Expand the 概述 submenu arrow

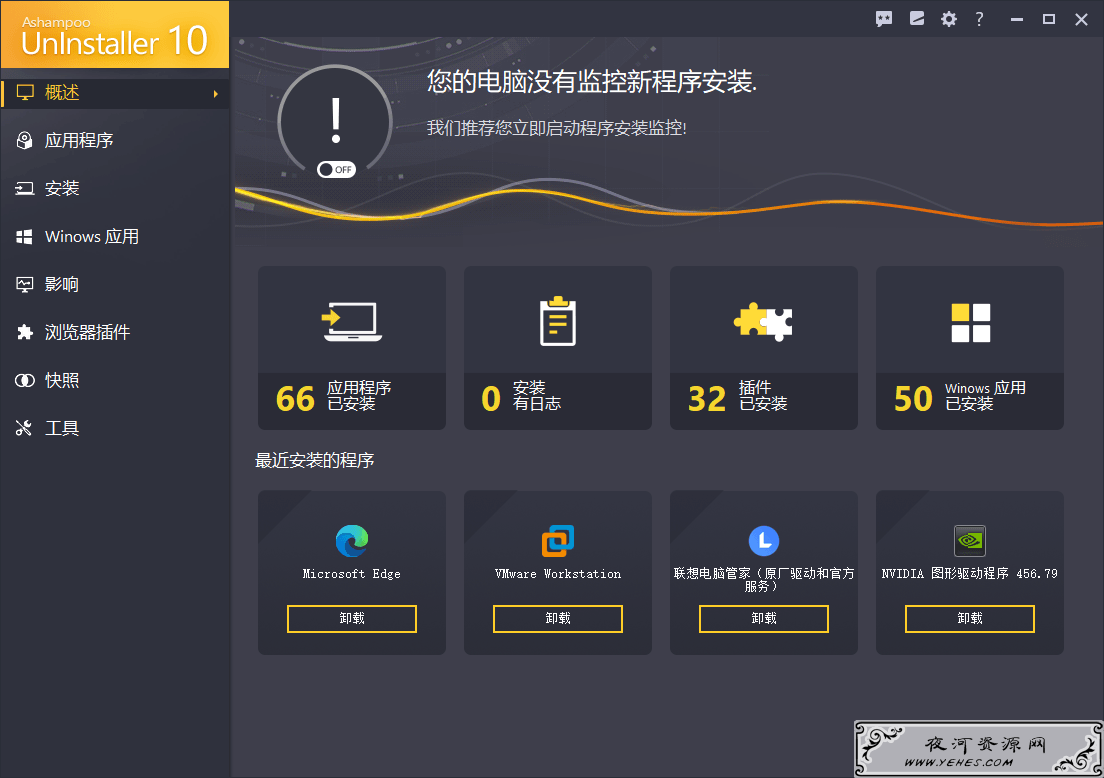(216, 94)
